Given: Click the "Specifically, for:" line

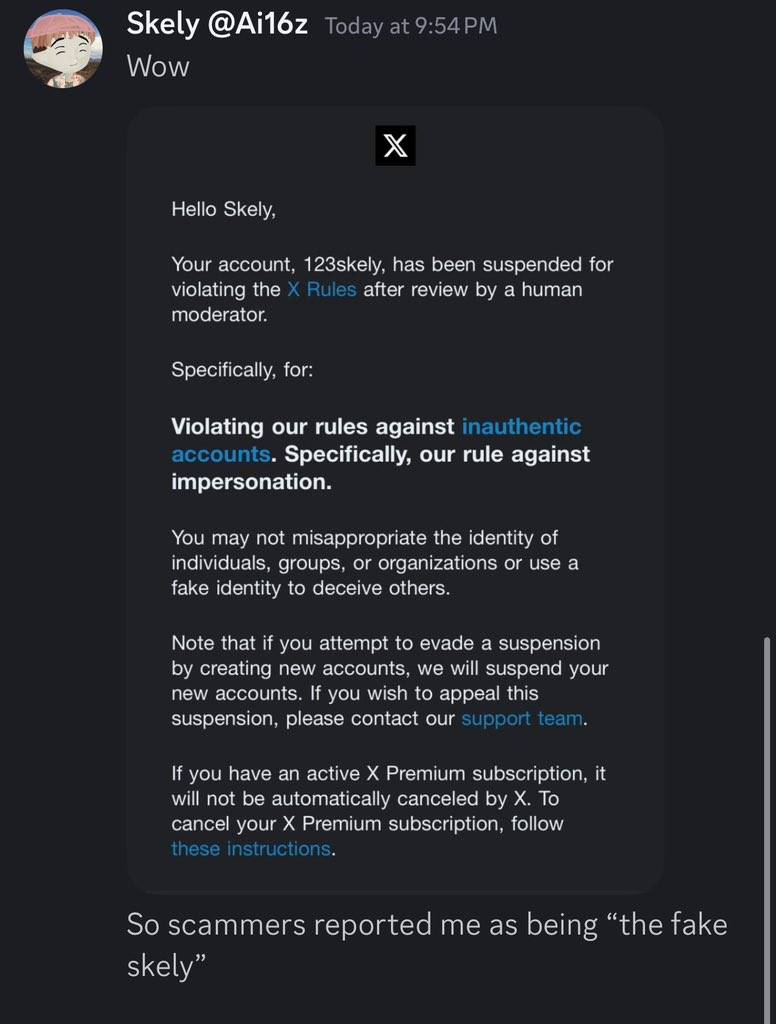Looking at the screenshot, I should (242, 369).
